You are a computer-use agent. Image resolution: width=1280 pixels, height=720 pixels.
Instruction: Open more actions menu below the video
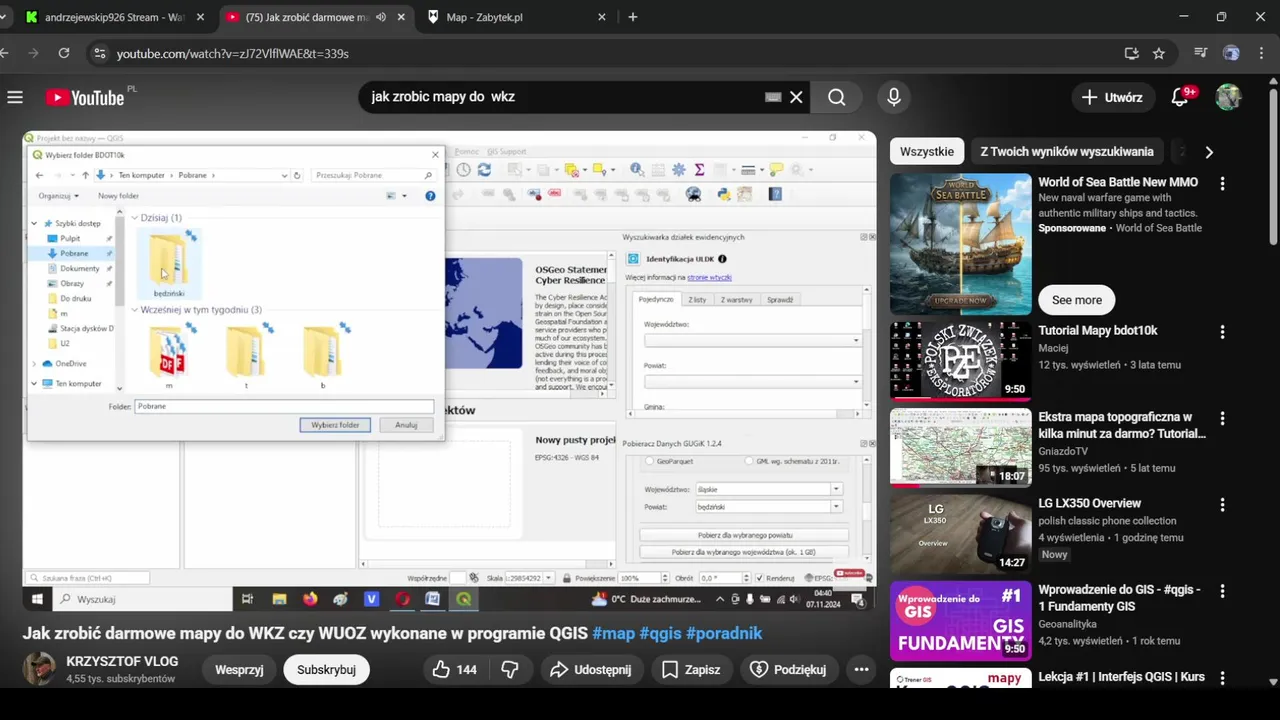pyautogui.click(x=861, y=669)
